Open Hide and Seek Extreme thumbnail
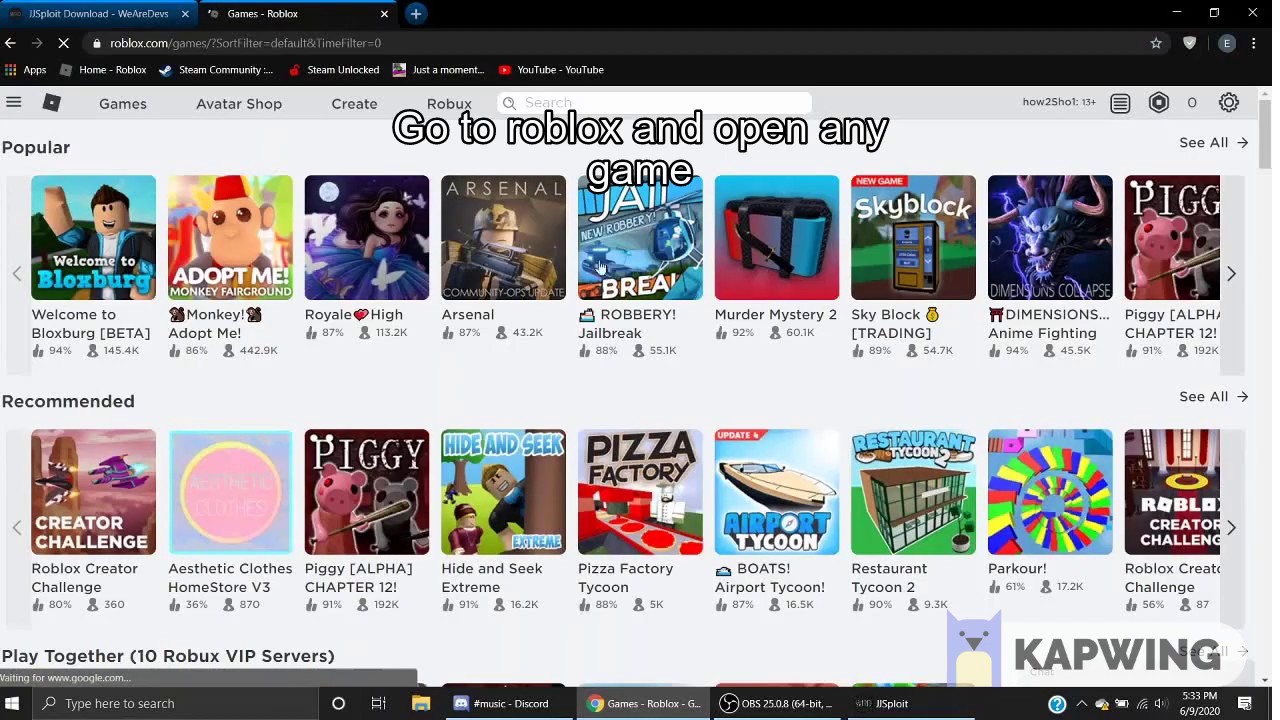Viewport: 1280px width, 720px height. 503,491
